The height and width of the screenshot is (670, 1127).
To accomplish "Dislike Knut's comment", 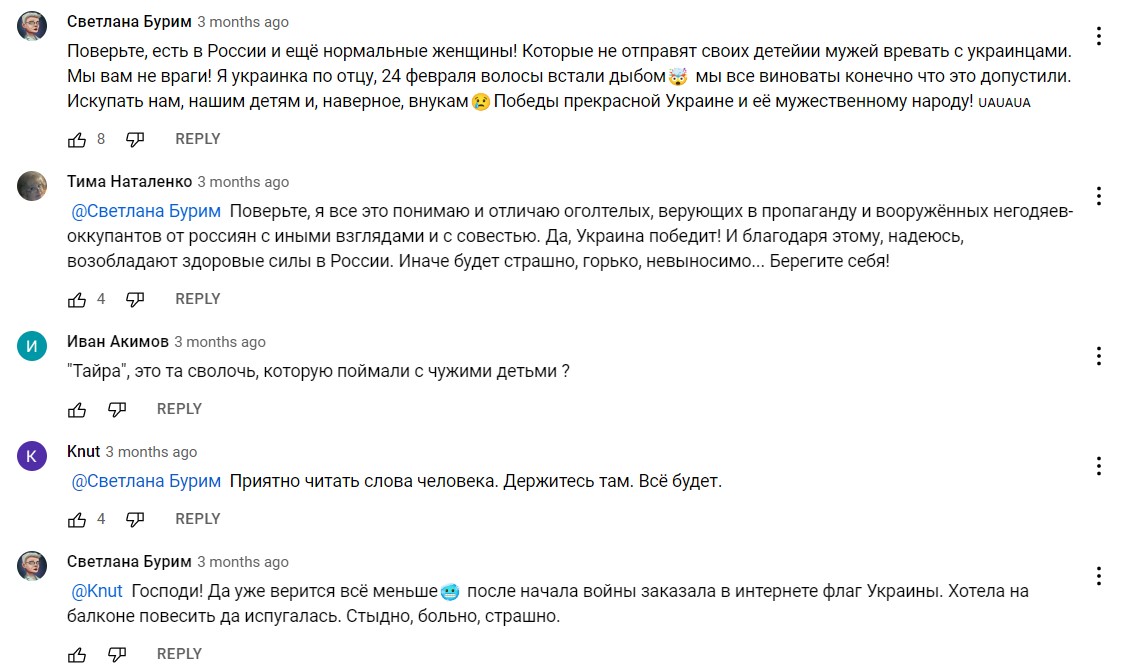I will click(135, 520).
